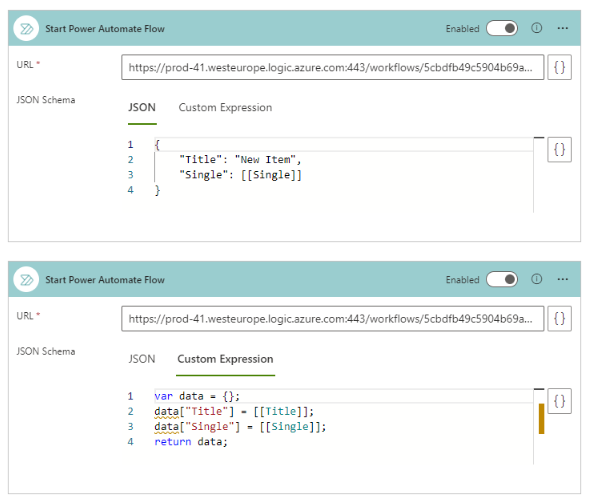This screenshot has width=589, height=501.
Task: Toggle off Enabled switch in the top card
Action: (502, 28)
